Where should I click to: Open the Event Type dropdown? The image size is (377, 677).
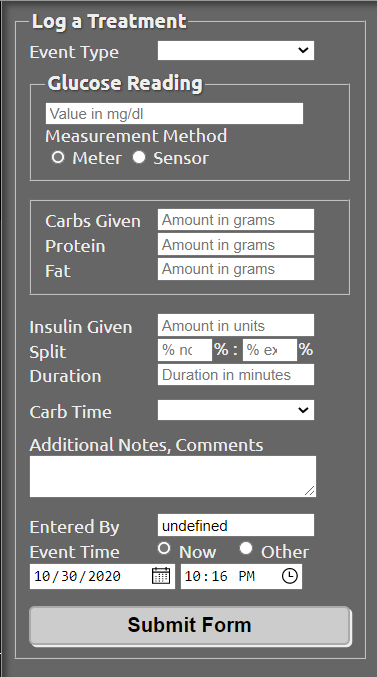pos(236,51)
